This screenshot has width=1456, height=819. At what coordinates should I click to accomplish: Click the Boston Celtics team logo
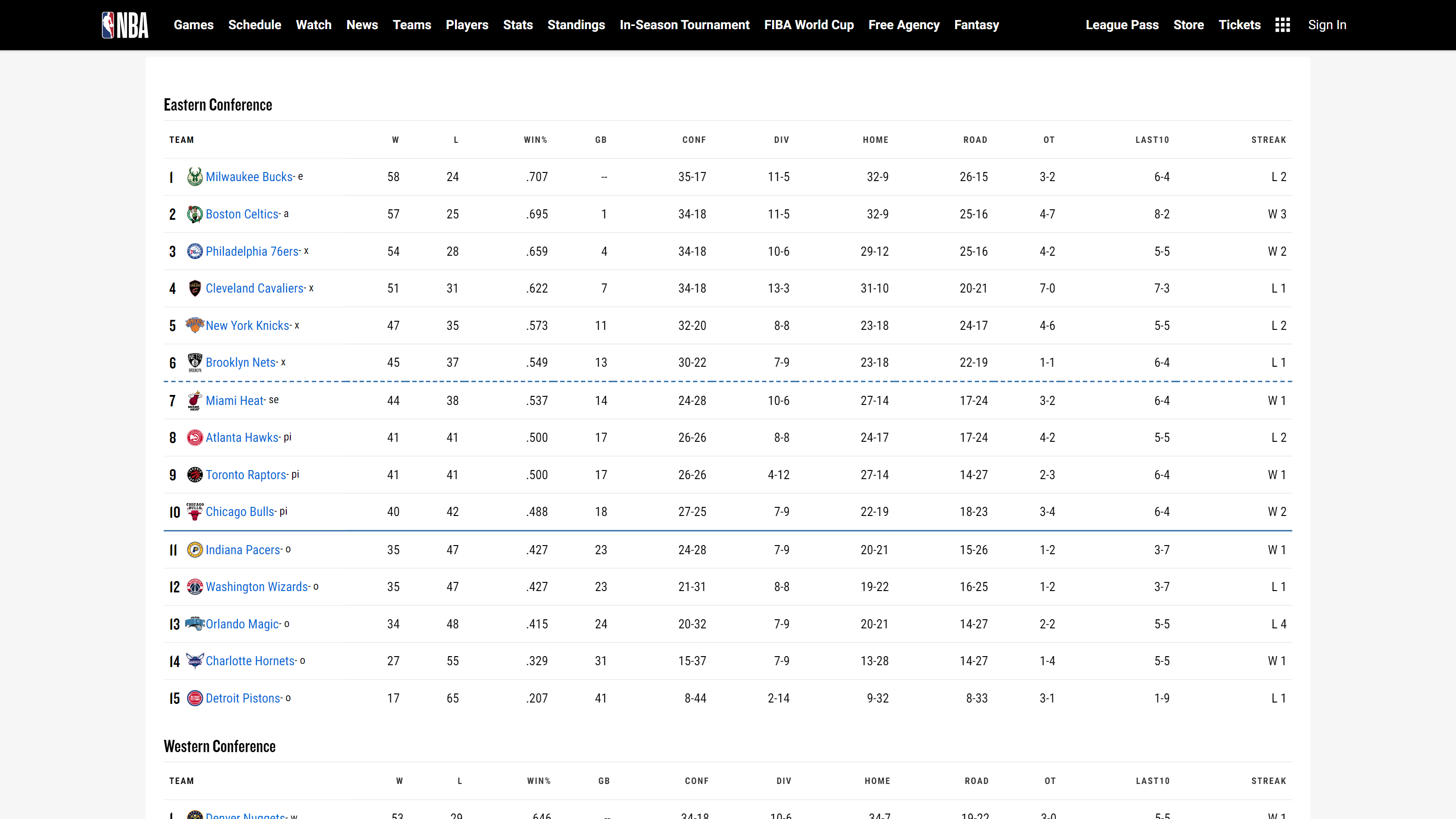pyautogui.click(x=195, y=214)
